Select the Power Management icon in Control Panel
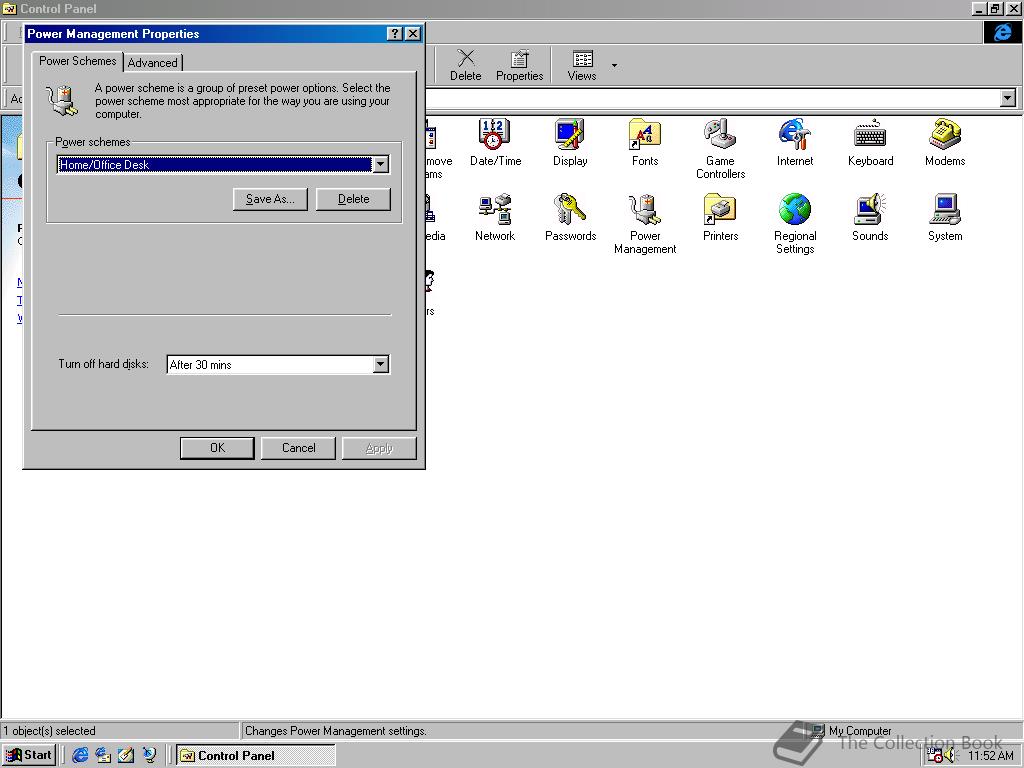Screen dimensions: 1024x768 click(x=645, y=224)
